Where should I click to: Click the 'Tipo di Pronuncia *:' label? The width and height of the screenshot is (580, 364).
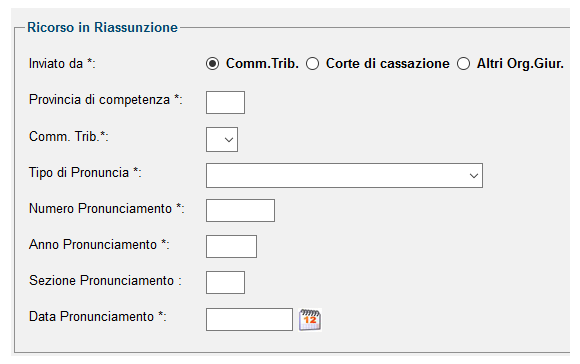tap(85, 172)
